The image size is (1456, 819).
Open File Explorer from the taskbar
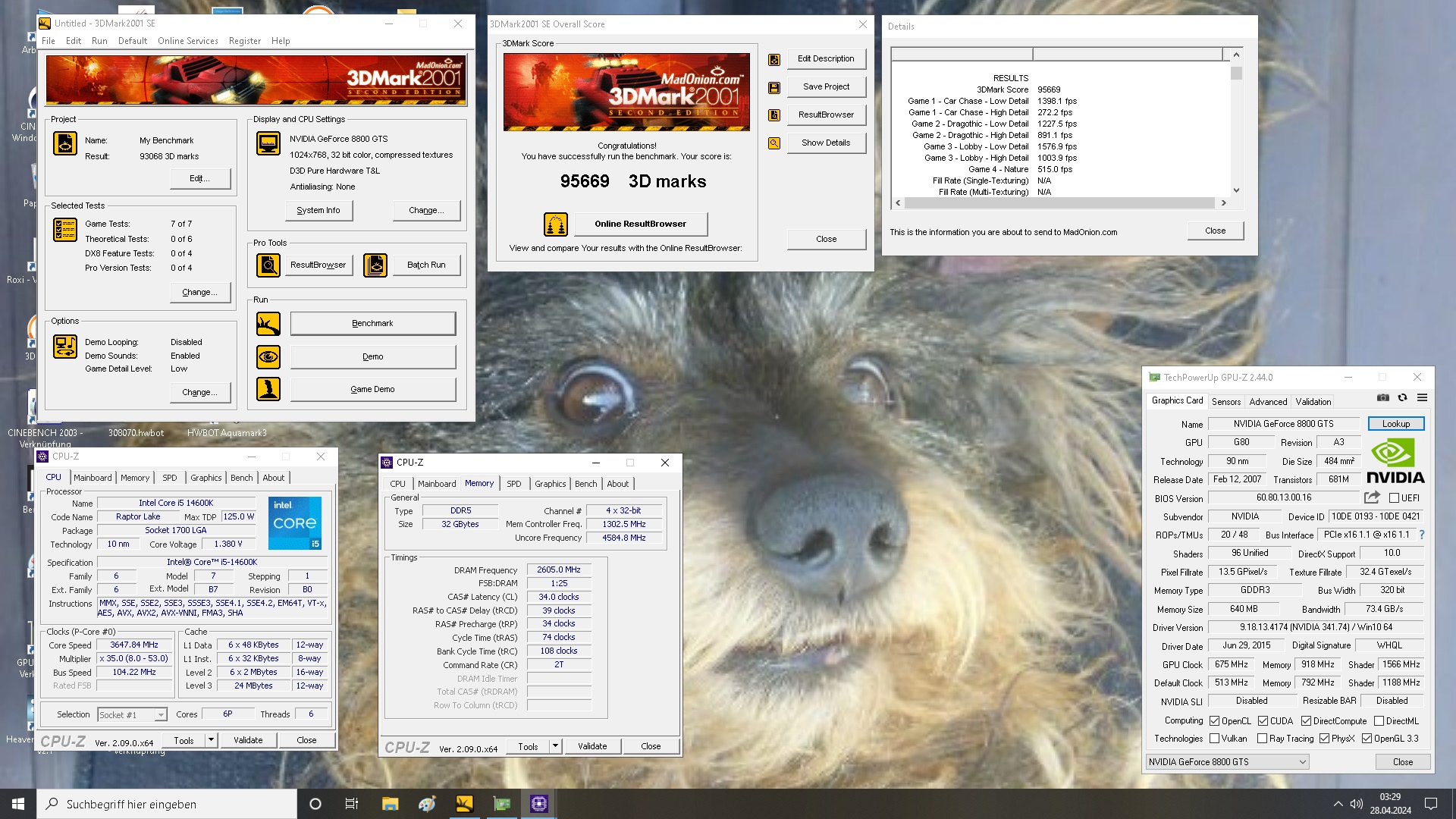pyautogui.click(x=390, y=804)
